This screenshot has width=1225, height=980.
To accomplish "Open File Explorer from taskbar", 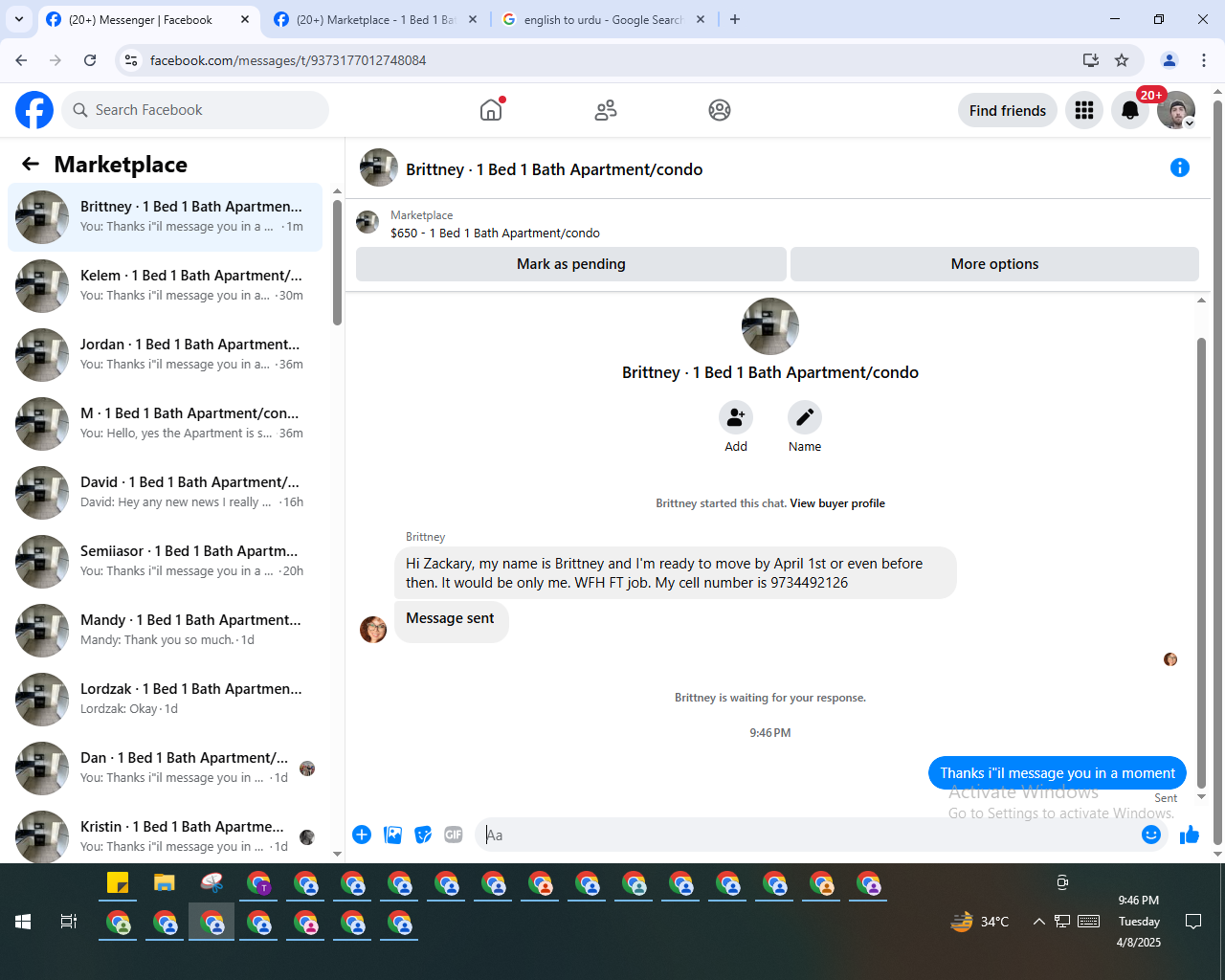I will (x=165, y=883).
